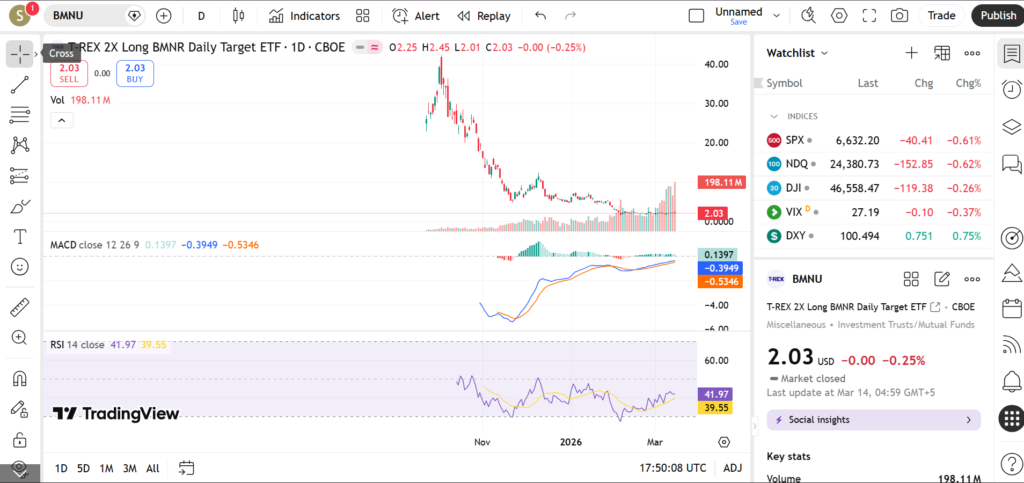Click the red 2.03 price label on scale
This screenshot has width=1024, height=483.
[x=715, y=213]
